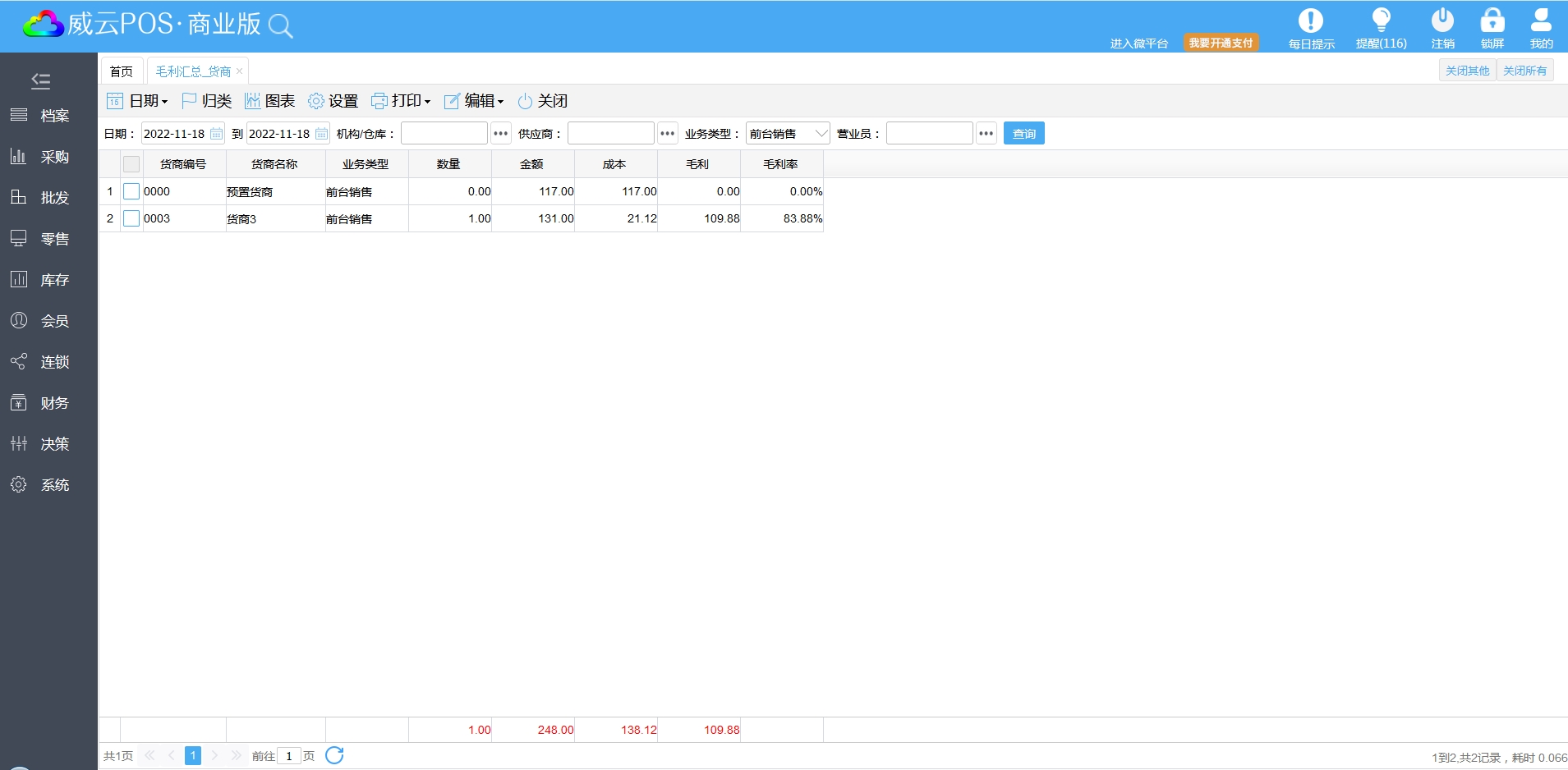The image size is (1568, 770).
Task: Click the search magnifier icon beside the logo
Action: coord(281,26)
